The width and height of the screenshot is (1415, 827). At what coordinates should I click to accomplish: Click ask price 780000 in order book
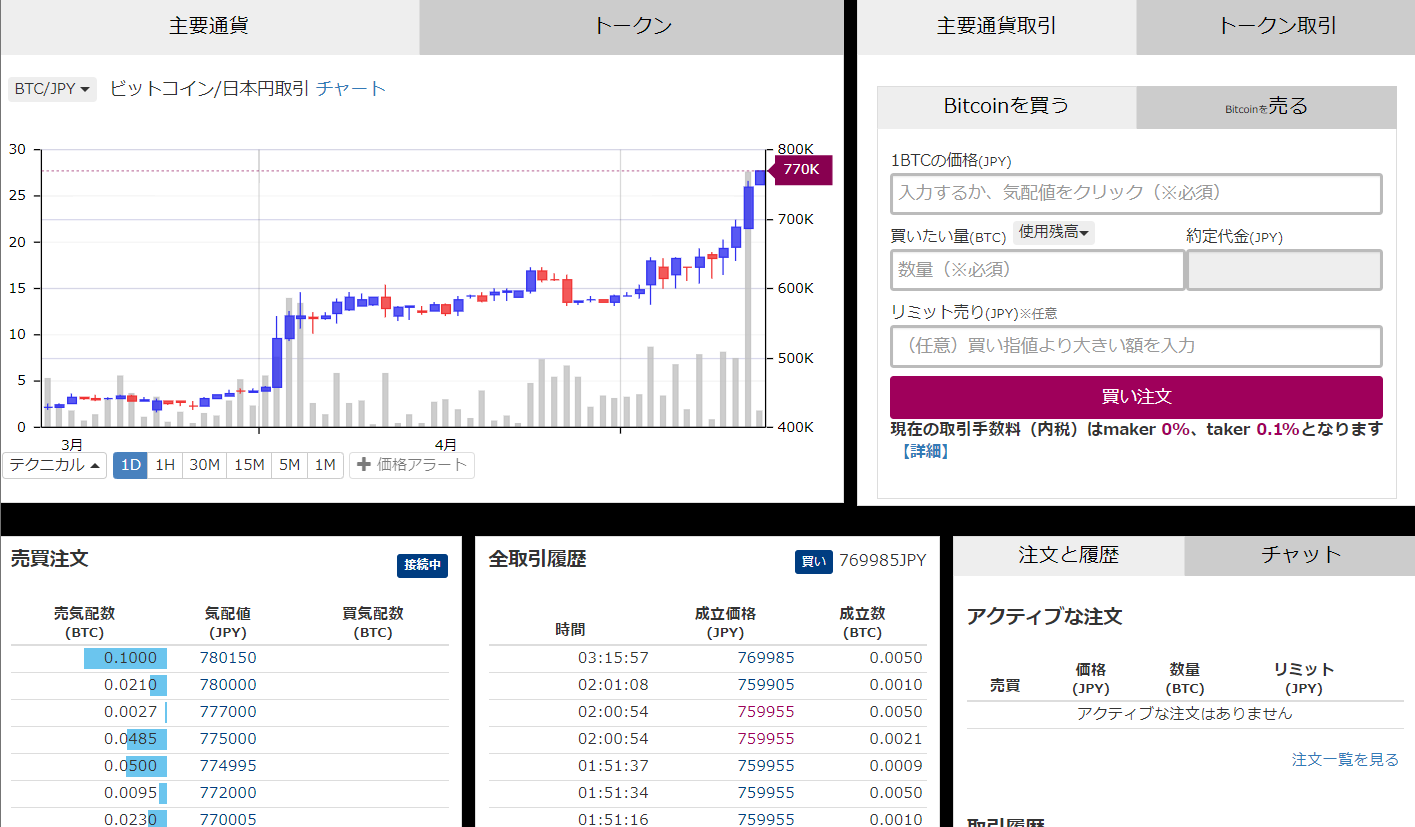pyautogui.click(x=228, y=685)
